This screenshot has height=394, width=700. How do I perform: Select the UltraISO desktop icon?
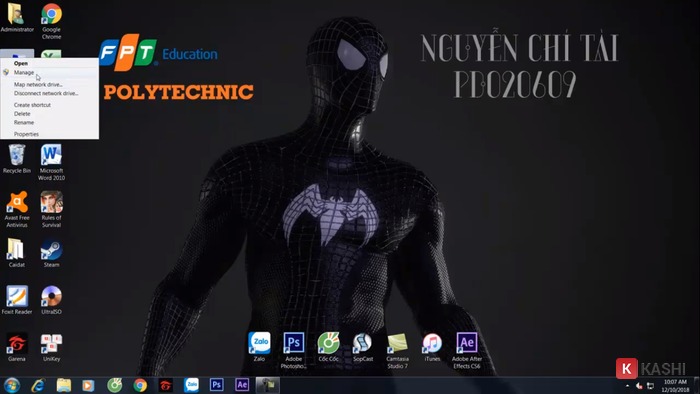(x=51, y=299)
